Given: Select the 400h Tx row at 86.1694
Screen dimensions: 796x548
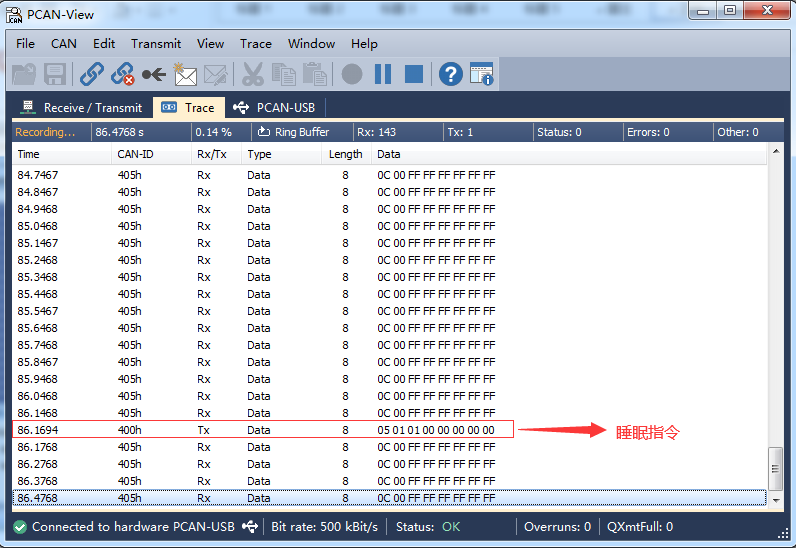Looking at the screenshot, I should pos(264,430).
